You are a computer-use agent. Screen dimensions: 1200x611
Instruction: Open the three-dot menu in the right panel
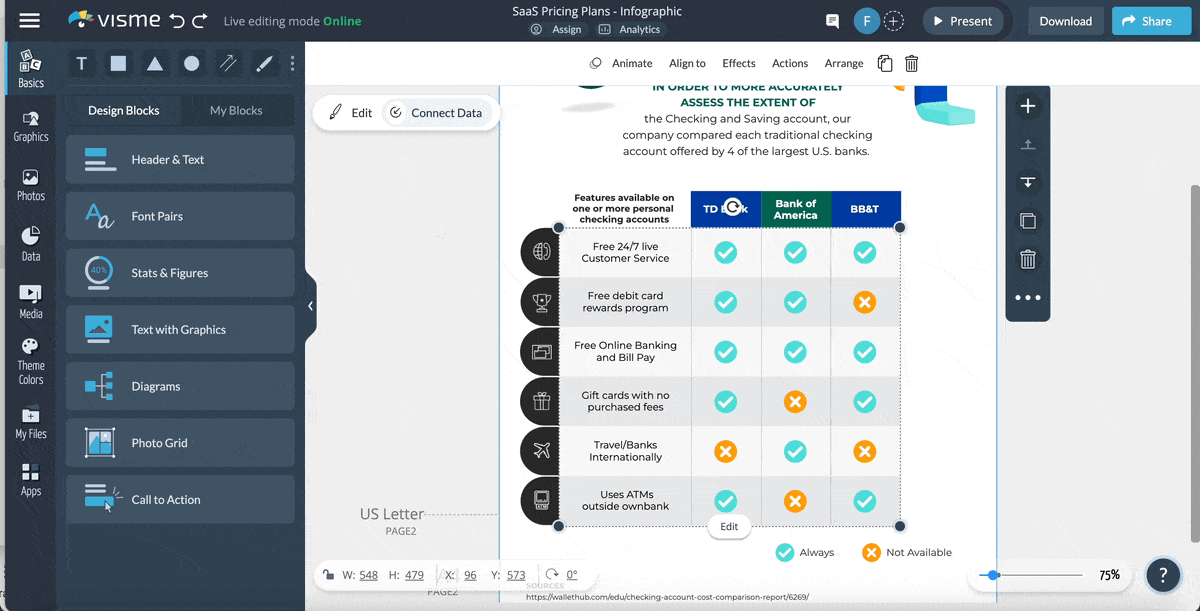[x=1027, y=297]
